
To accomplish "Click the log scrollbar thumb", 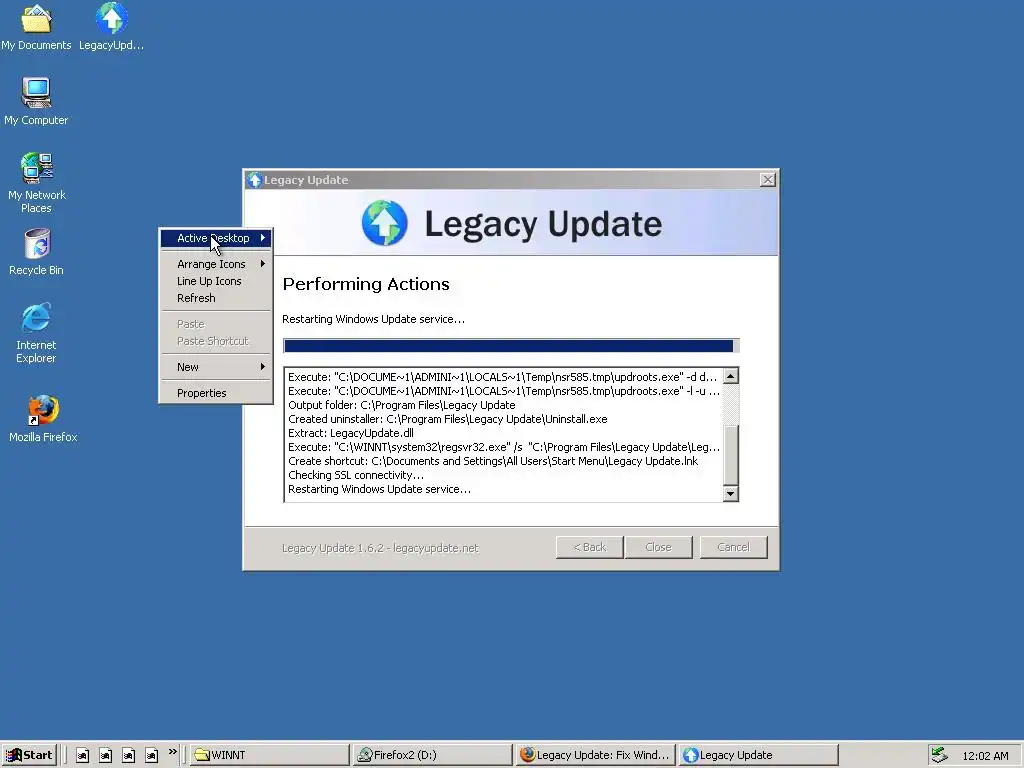I will [731, 455].
